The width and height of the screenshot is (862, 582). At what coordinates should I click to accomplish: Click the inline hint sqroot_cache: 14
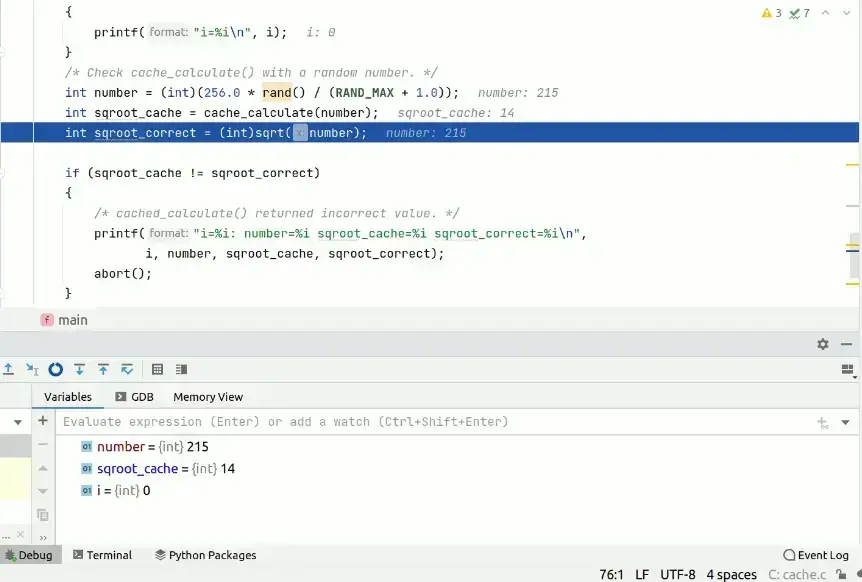[x=456, y=113]
